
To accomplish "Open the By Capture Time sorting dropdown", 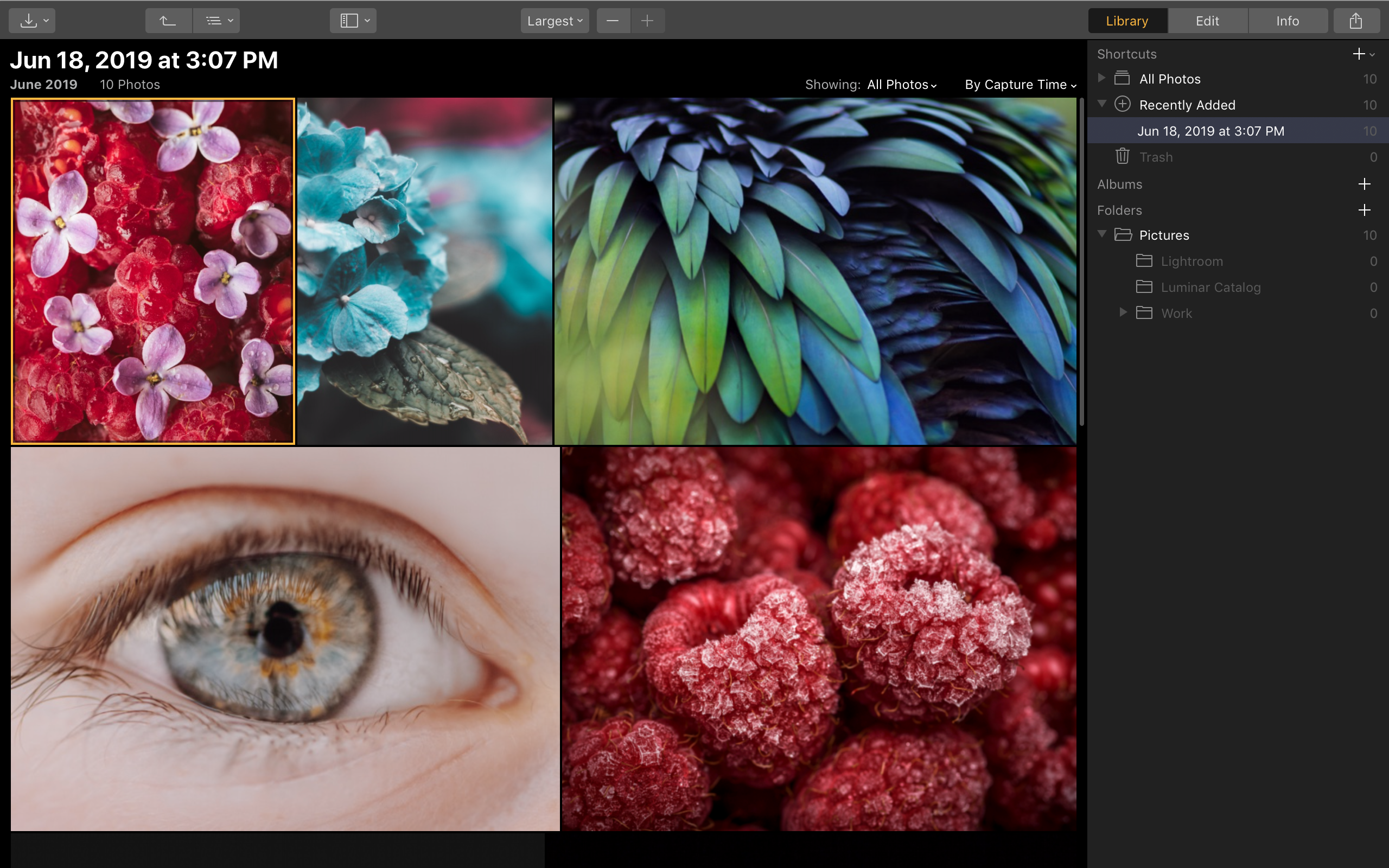I will pyautogui.click(x=1020, y=85).
